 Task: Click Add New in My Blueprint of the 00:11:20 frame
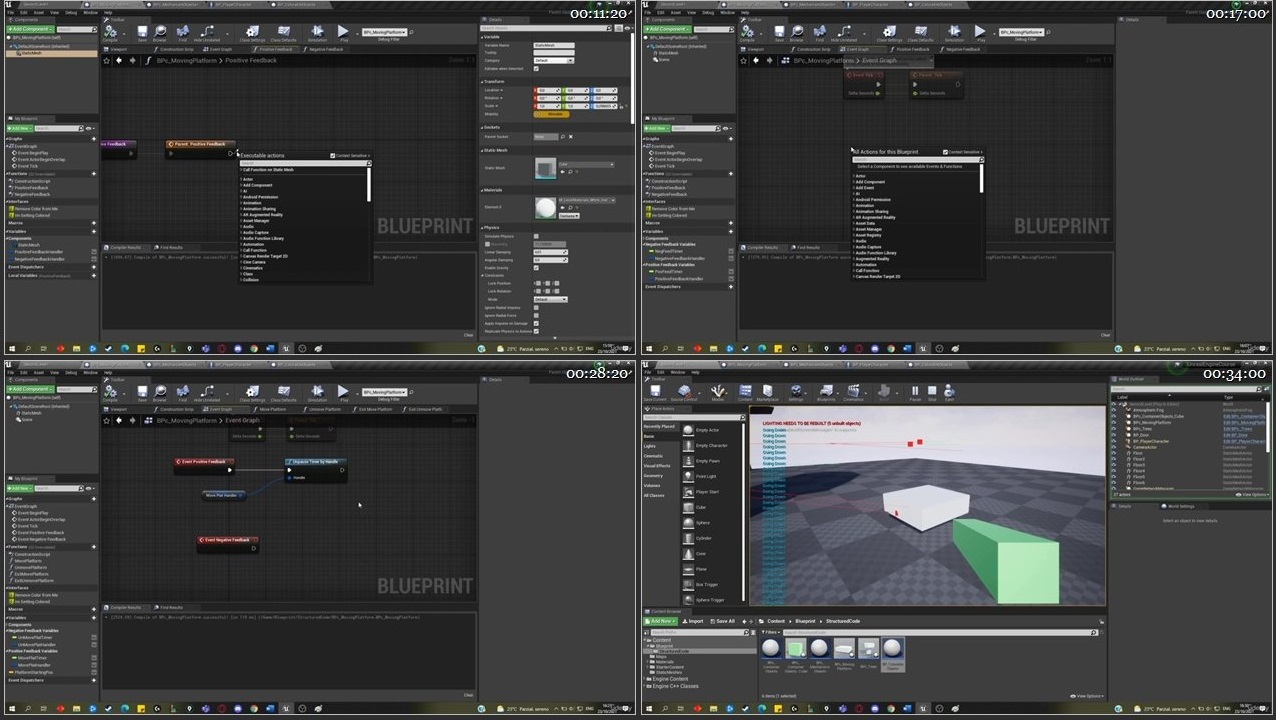pyautogui.click(x=19, y=128)
